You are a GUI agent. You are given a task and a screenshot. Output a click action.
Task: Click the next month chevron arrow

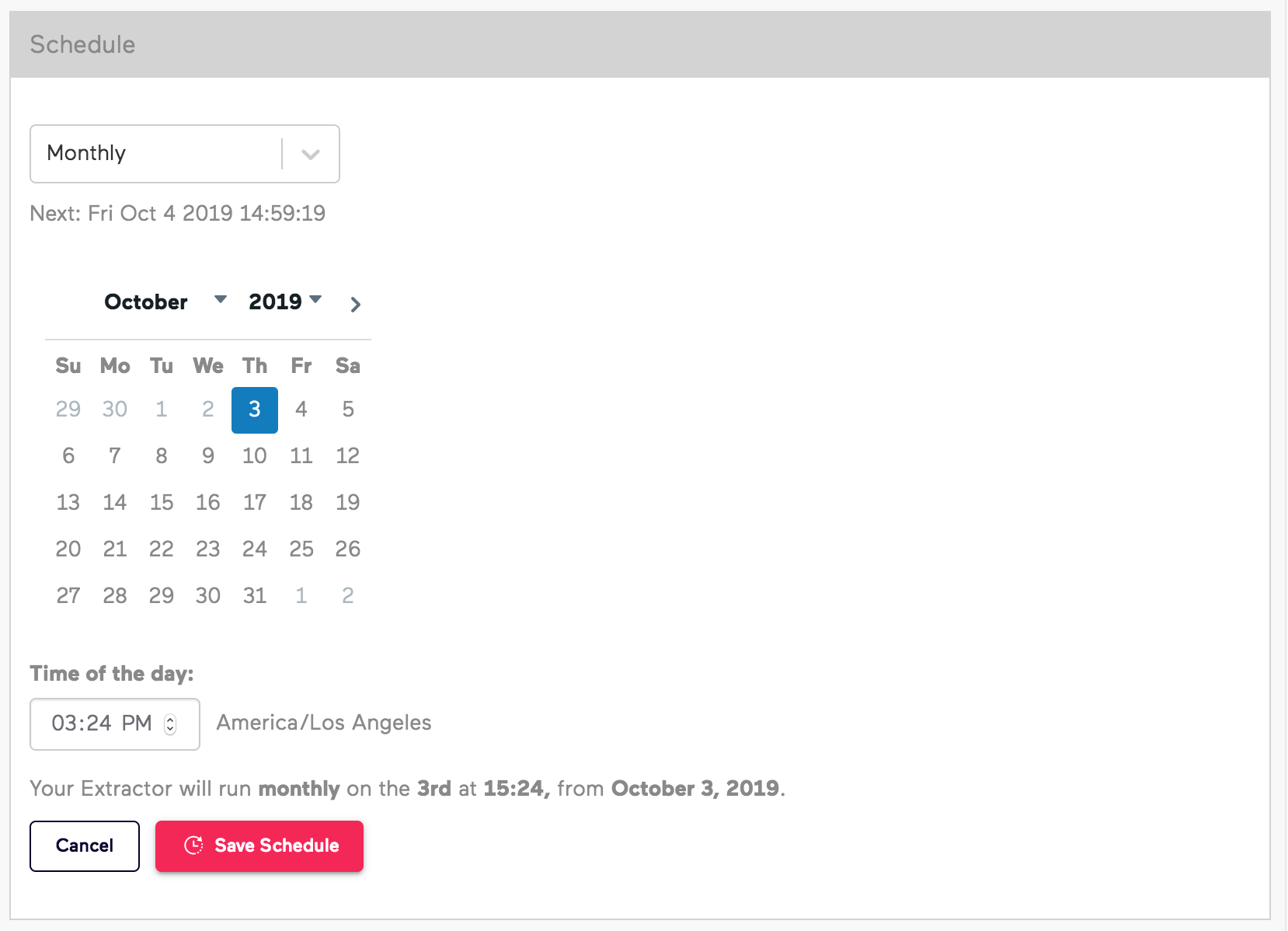pos(355,304)
